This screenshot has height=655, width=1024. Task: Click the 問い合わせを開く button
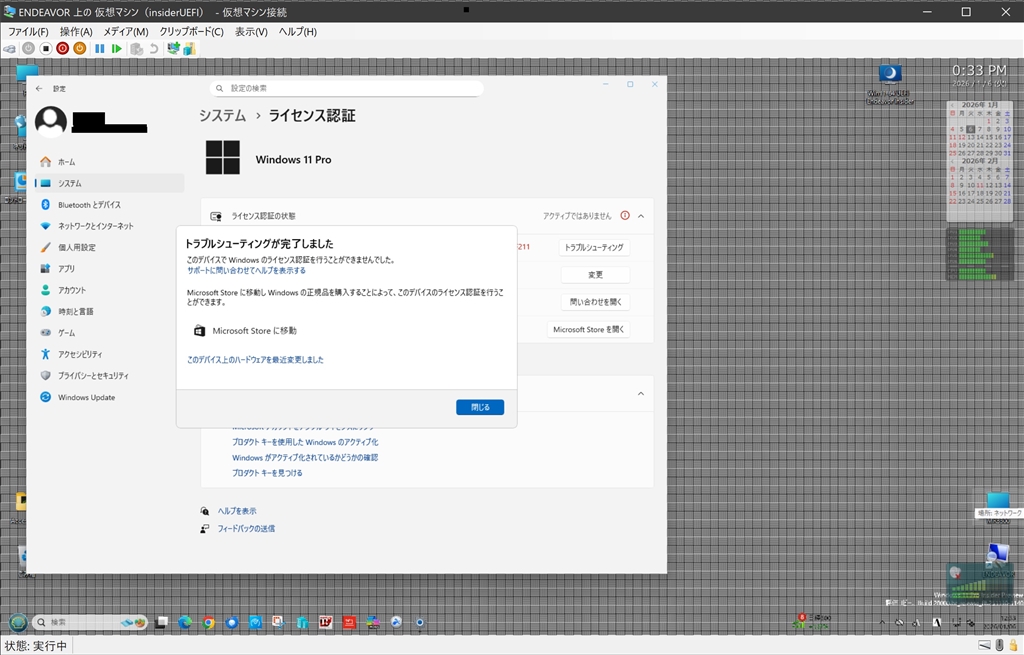click(595, 302)
